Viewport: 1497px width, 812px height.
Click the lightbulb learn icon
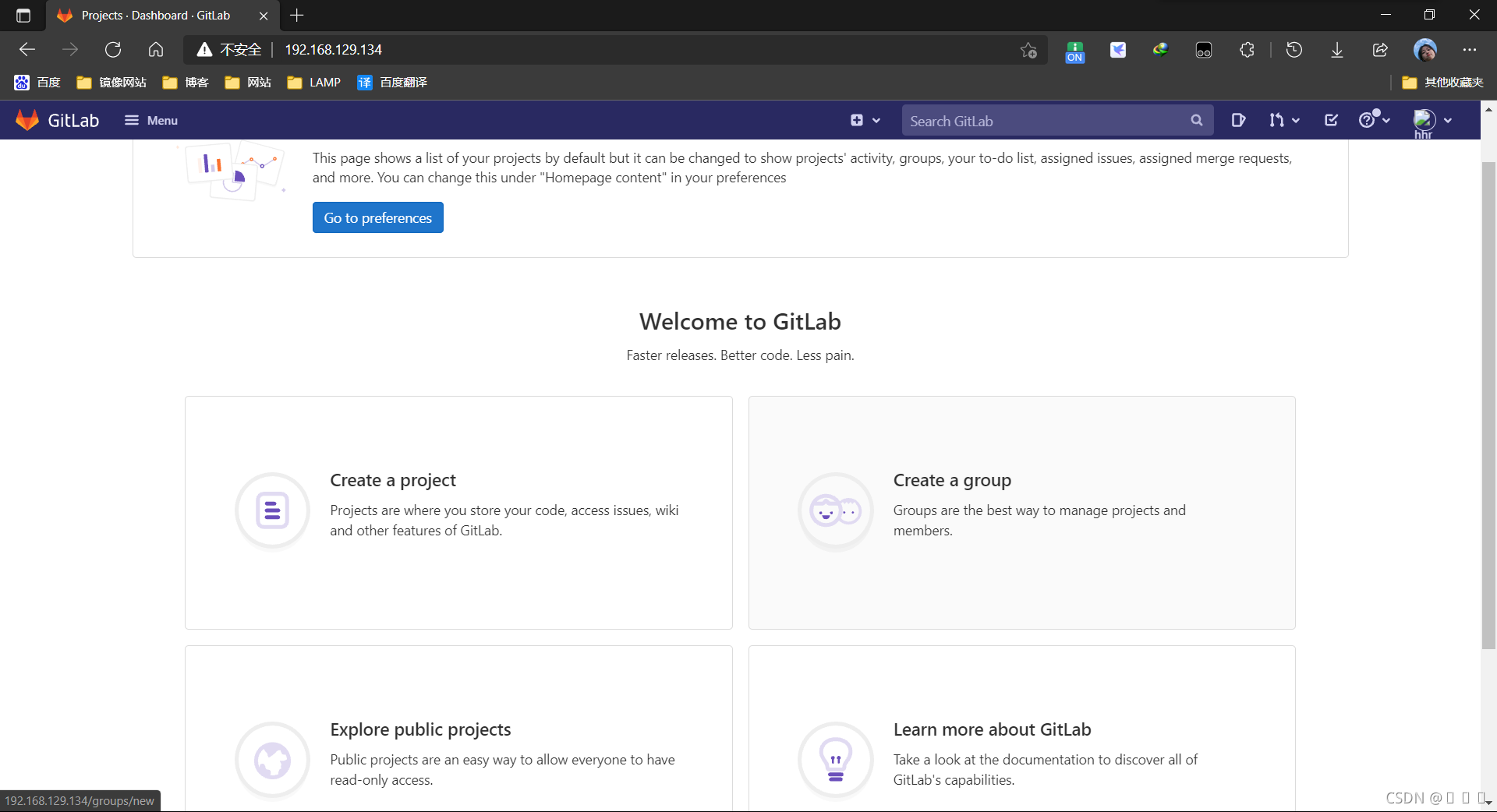point(836,761)
